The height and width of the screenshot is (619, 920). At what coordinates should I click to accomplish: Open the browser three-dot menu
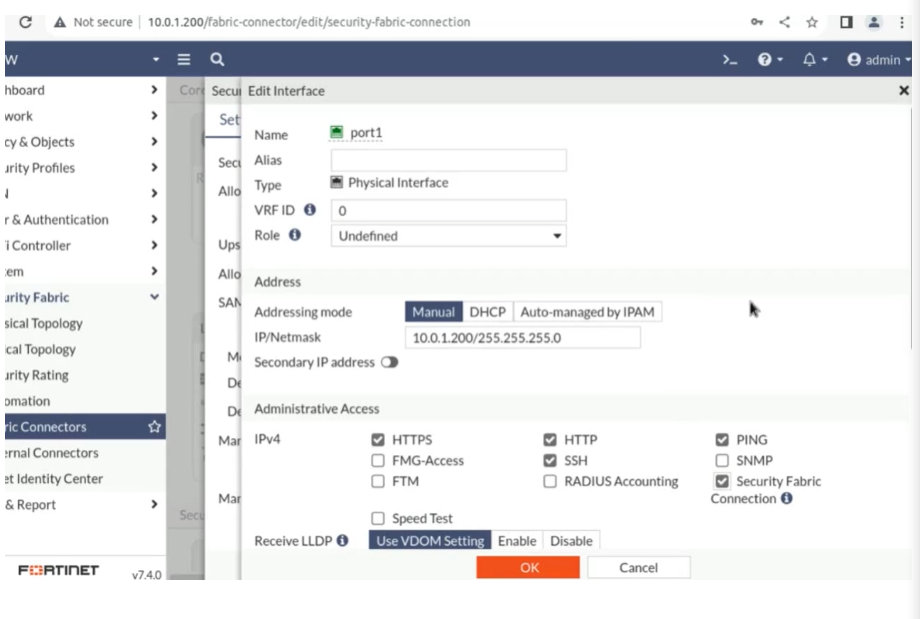click(x=902, y=22)
